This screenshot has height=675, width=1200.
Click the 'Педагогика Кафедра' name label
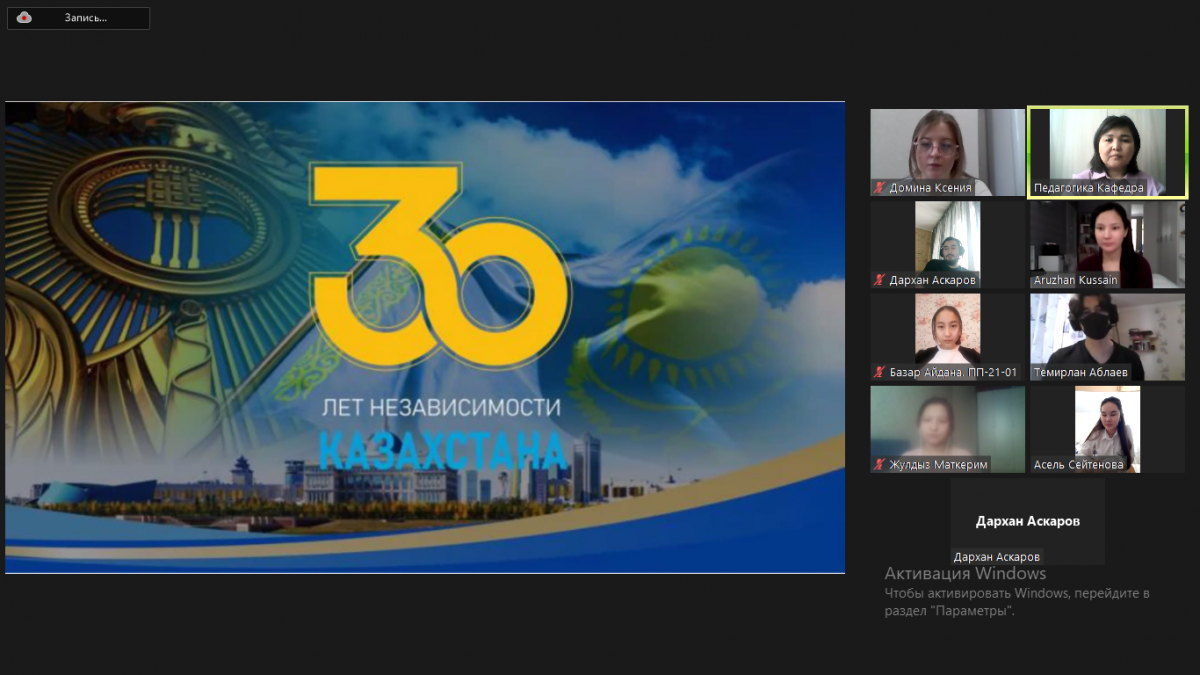(1088, 188)
